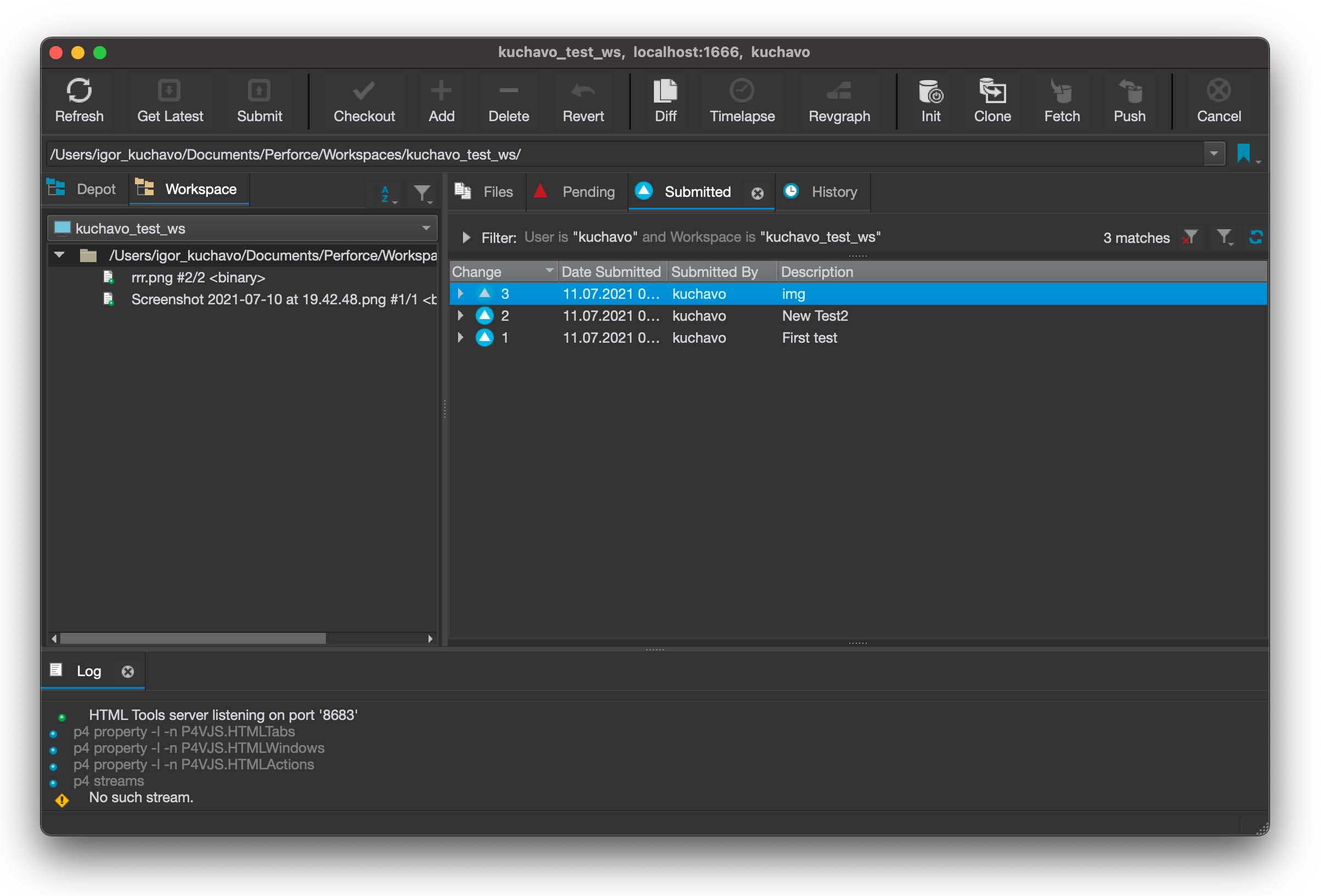
Task: Select rrr.png file in workspace tree
Action: [198, 277]
